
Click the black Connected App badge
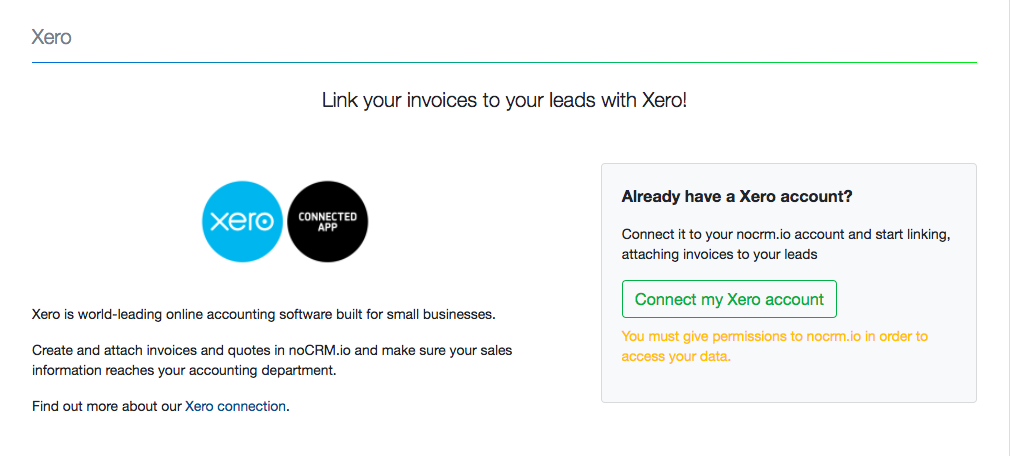pyautogui.click(x=328, y=222)
